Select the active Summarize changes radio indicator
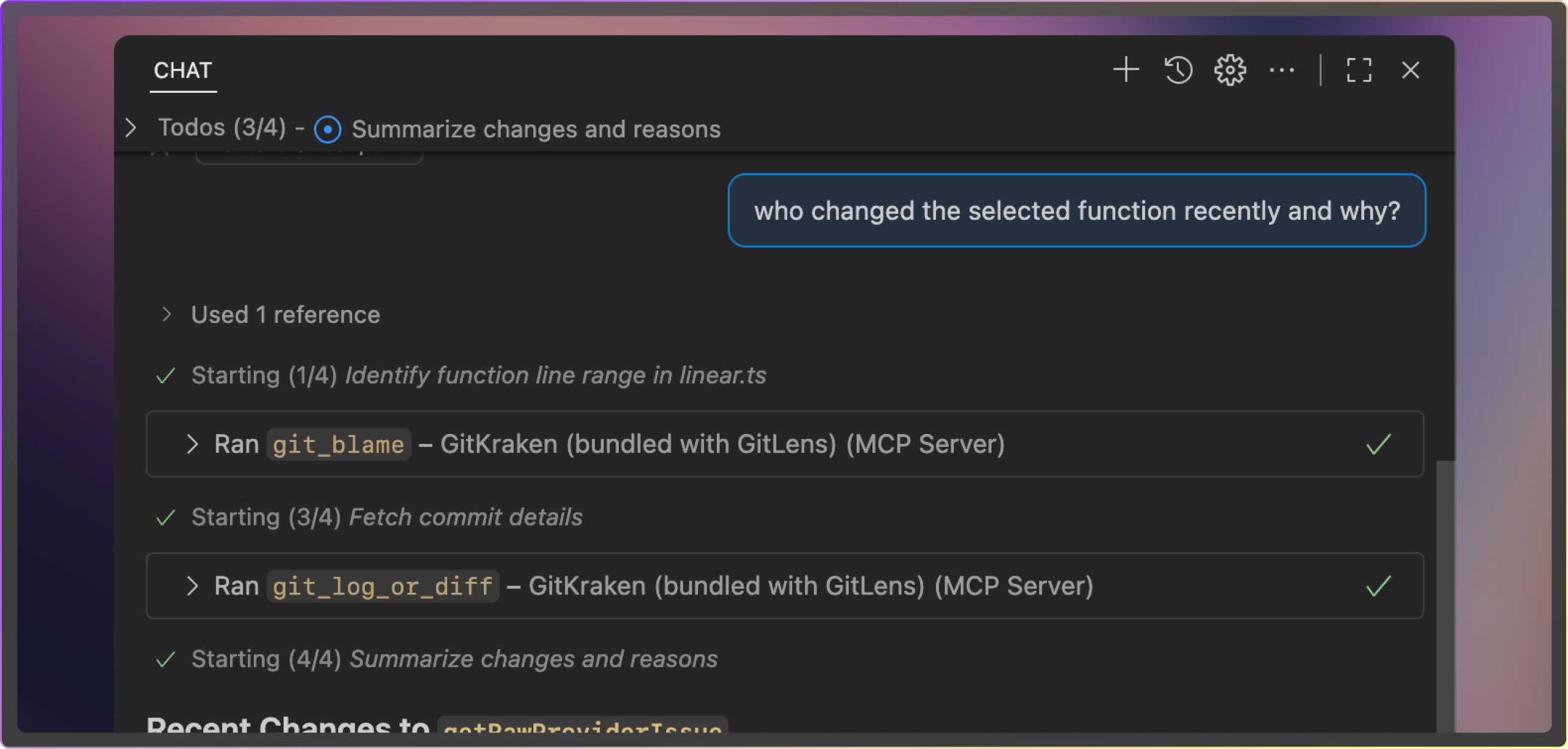 click(328, 129)
